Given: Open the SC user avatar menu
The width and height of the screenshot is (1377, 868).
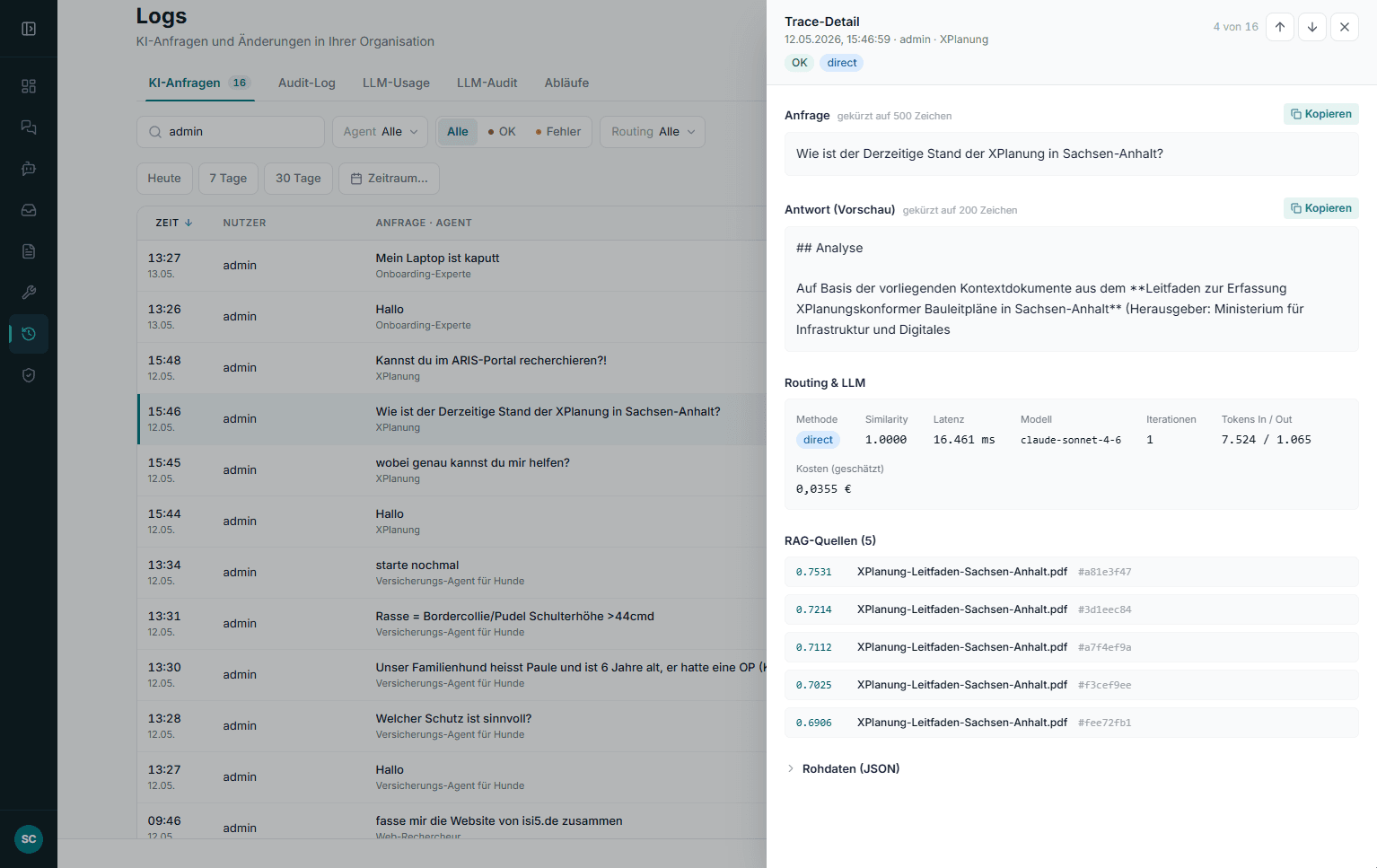Looking at the screenshot, I should (29, 839).
